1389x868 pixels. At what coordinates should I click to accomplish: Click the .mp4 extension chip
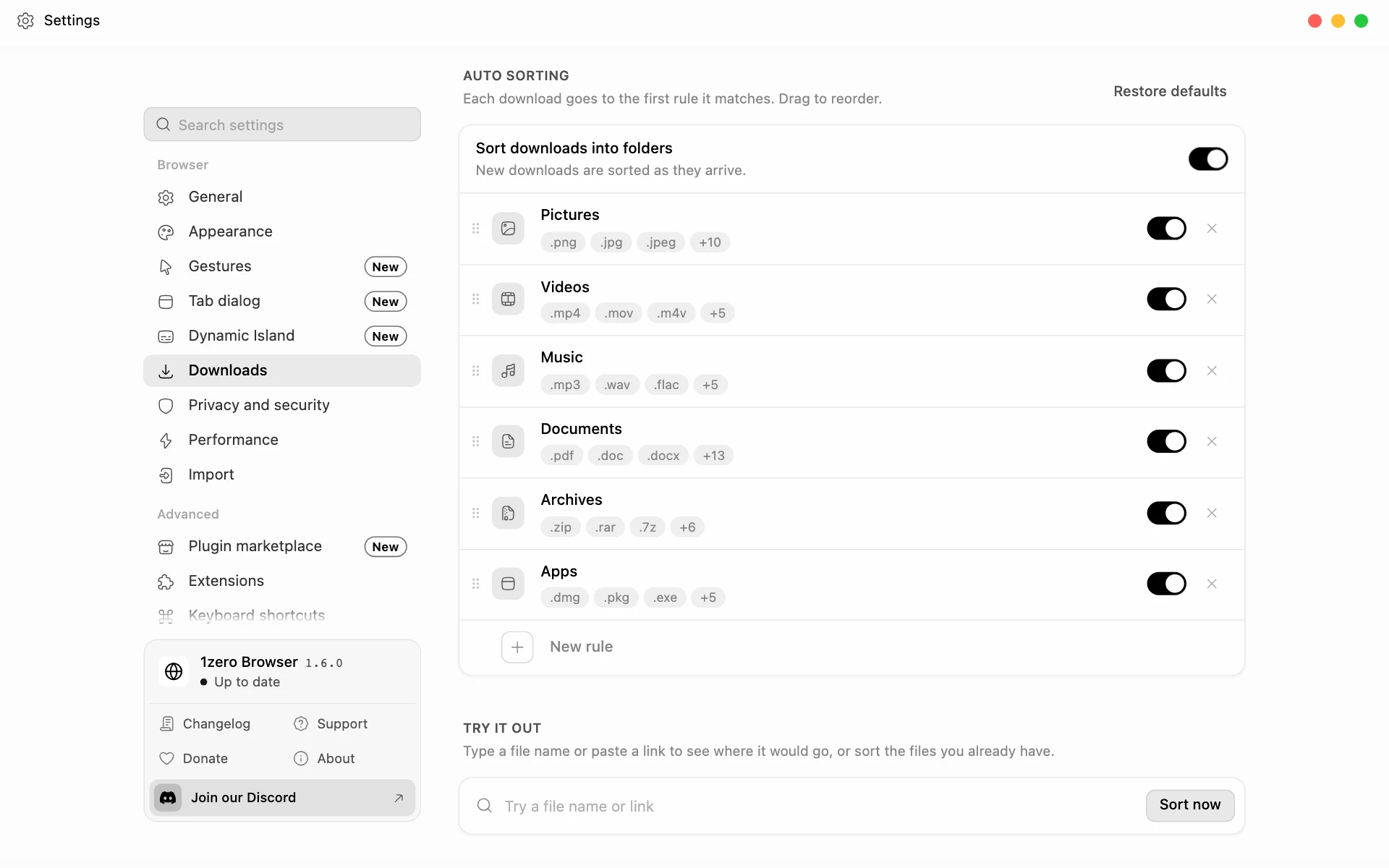tap(565, 313)
